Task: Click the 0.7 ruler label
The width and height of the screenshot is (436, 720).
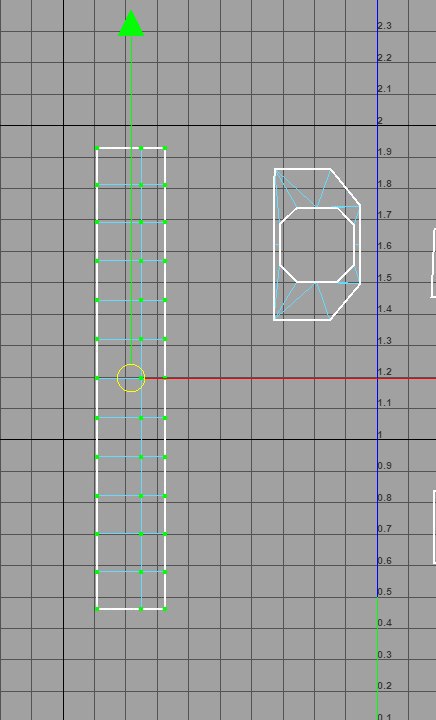Action: tap(385, 529)
